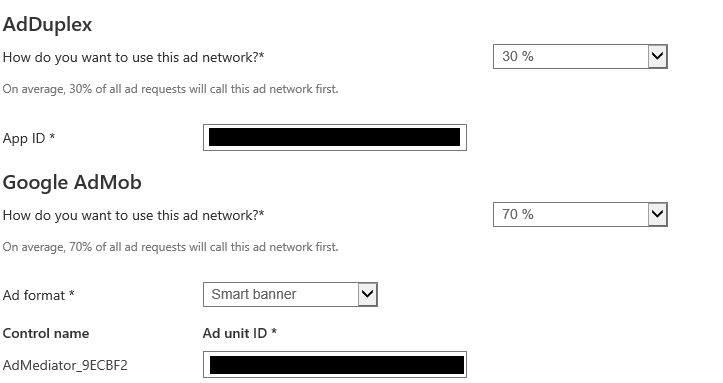Expand the Smart banner ad format arrow
This screenshot has width=723, height=383.
pyautogui.click(x=367, y=295)
